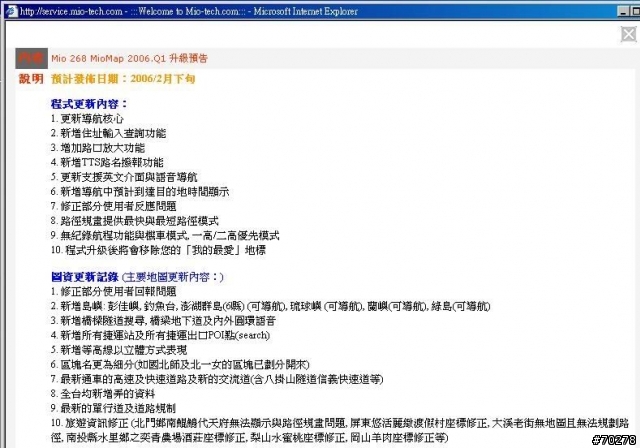640x448 pixels.
Task: Click line '3. 新增橋樑隧道搜尋'
Action: (163, 321)
